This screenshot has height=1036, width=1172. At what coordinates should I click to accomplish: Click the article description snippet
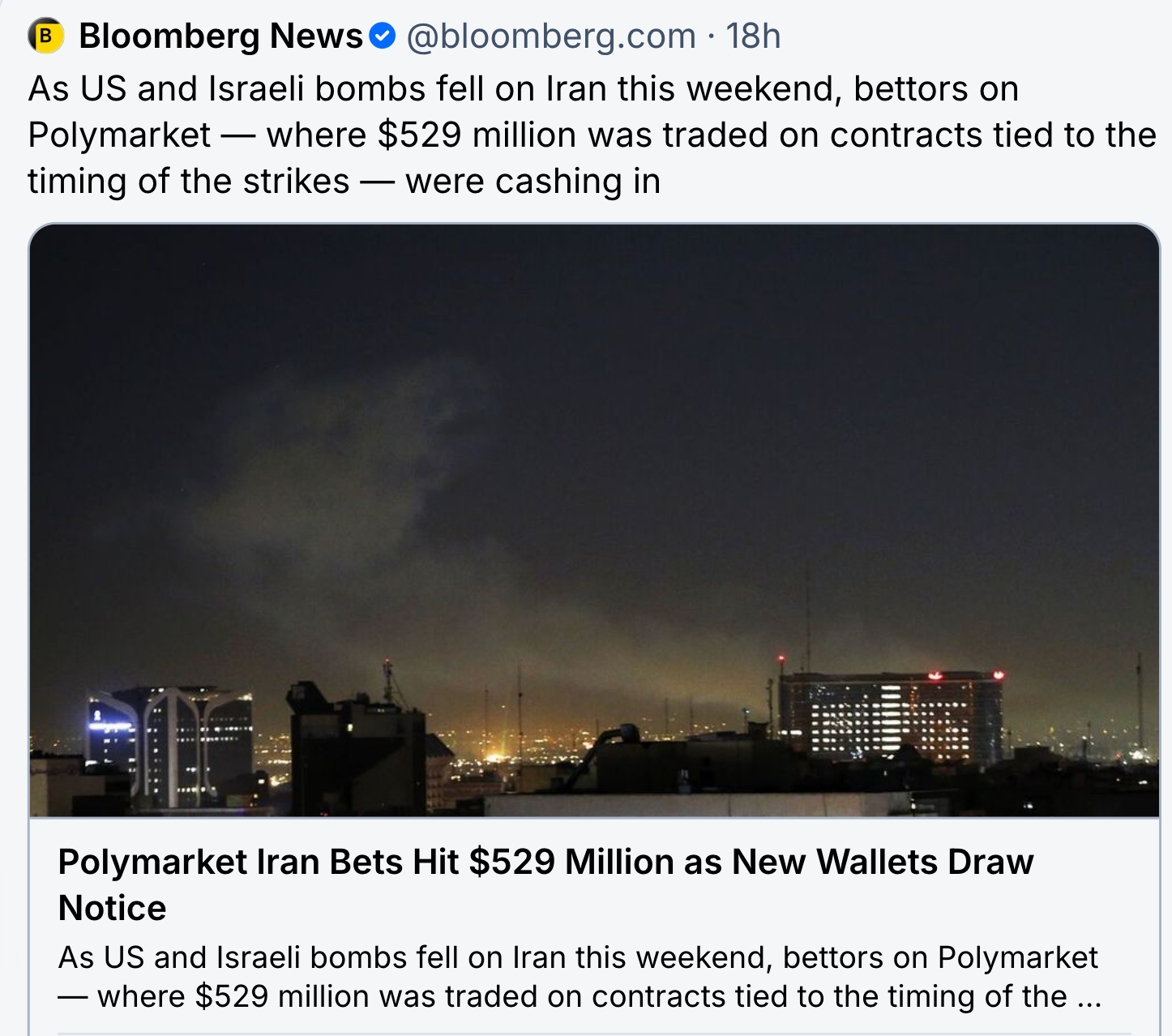click(x=577, y=977)
